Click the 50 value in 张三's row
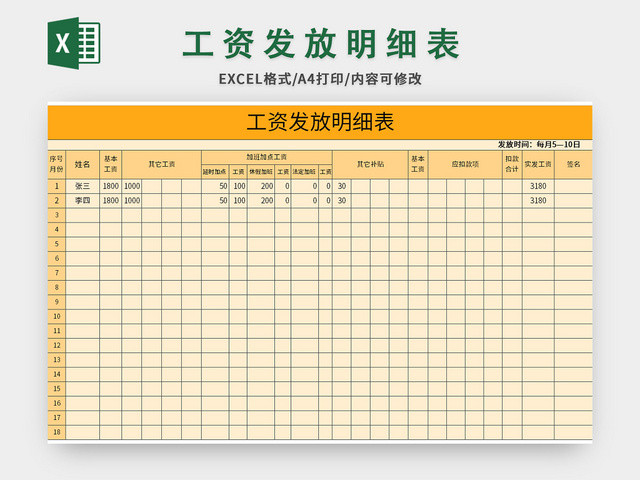 216,186
